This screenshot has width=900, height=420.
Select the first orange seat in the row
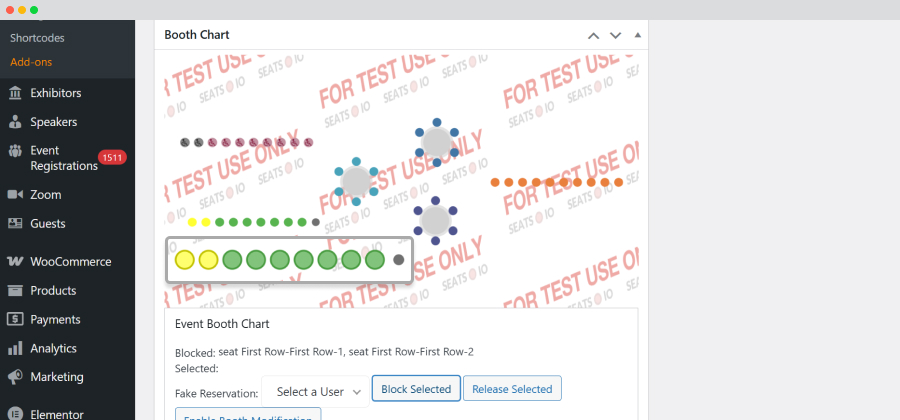click(x=495, y=182)
